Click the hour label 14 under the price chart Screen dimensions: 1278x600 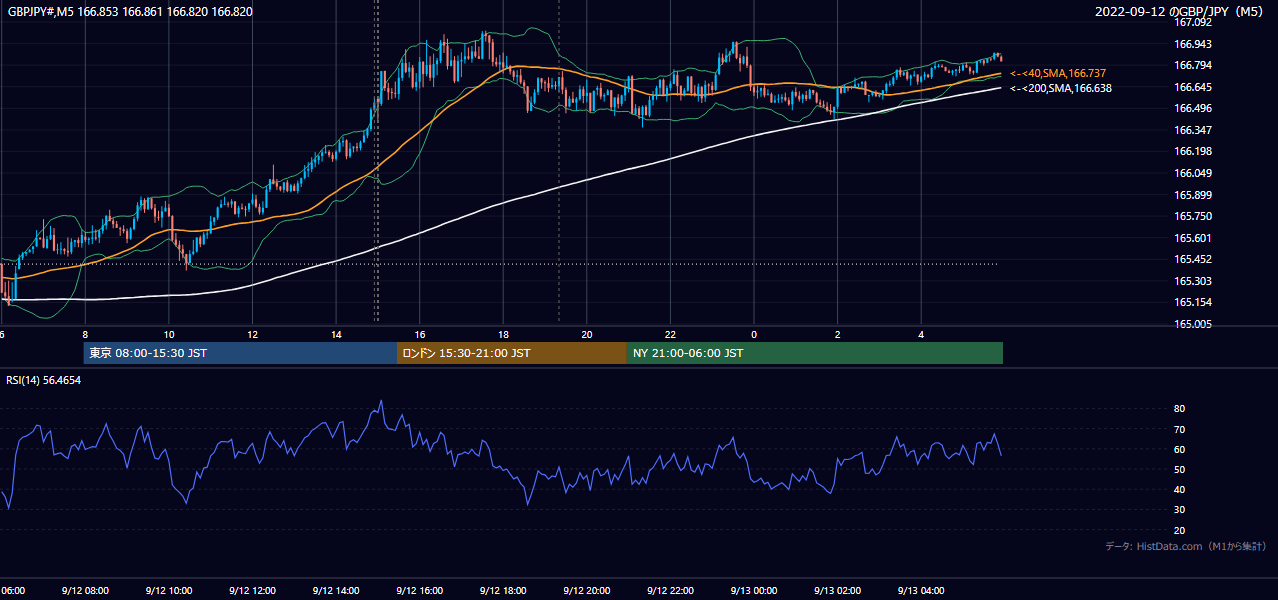point(336,335)
